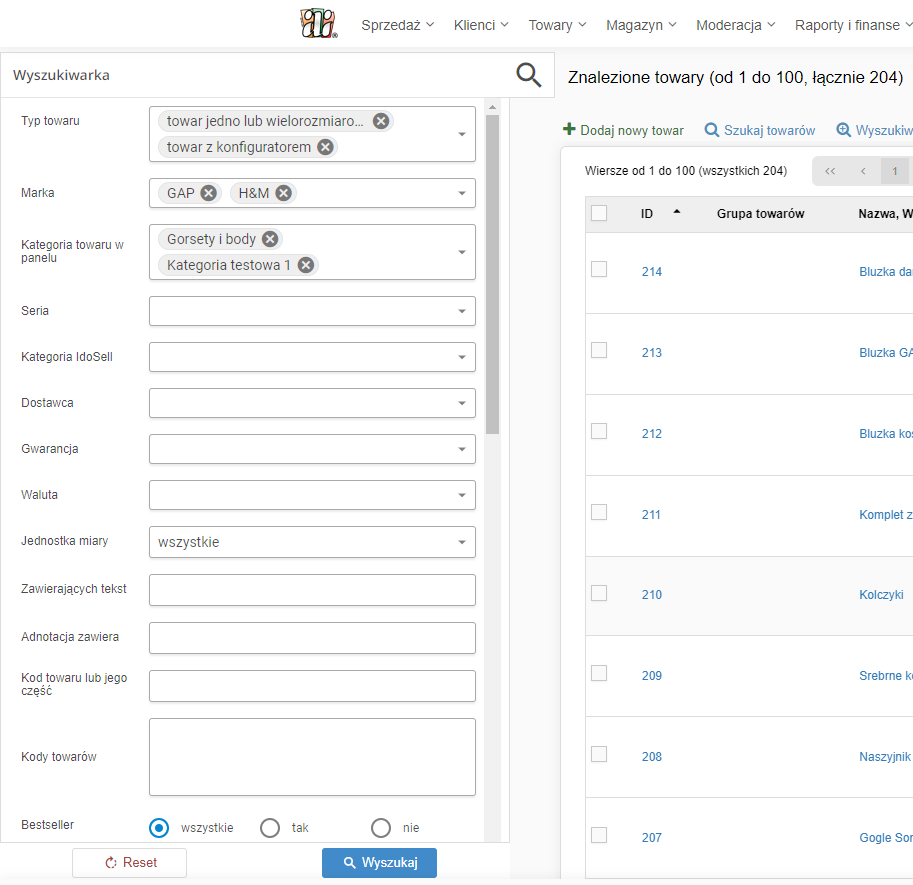913x885 pixels.
Task: Click the Reset button
Action: tap(130, 862)
